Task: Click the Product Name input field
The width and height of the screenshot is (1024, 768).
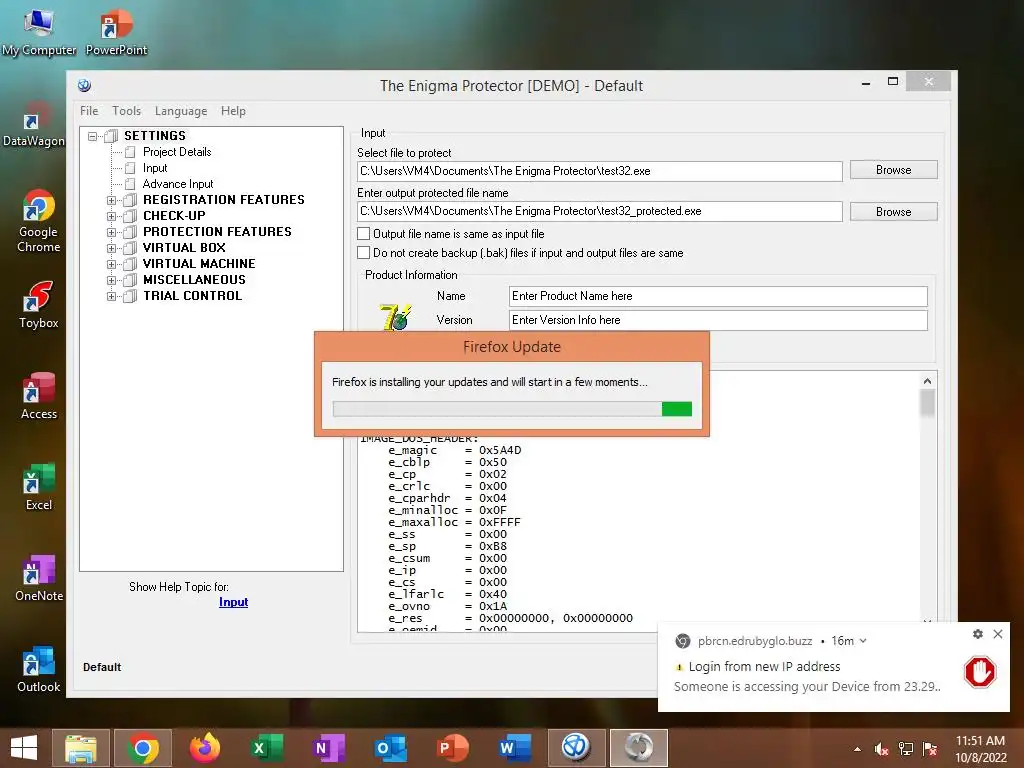Action: pos(718,296)
